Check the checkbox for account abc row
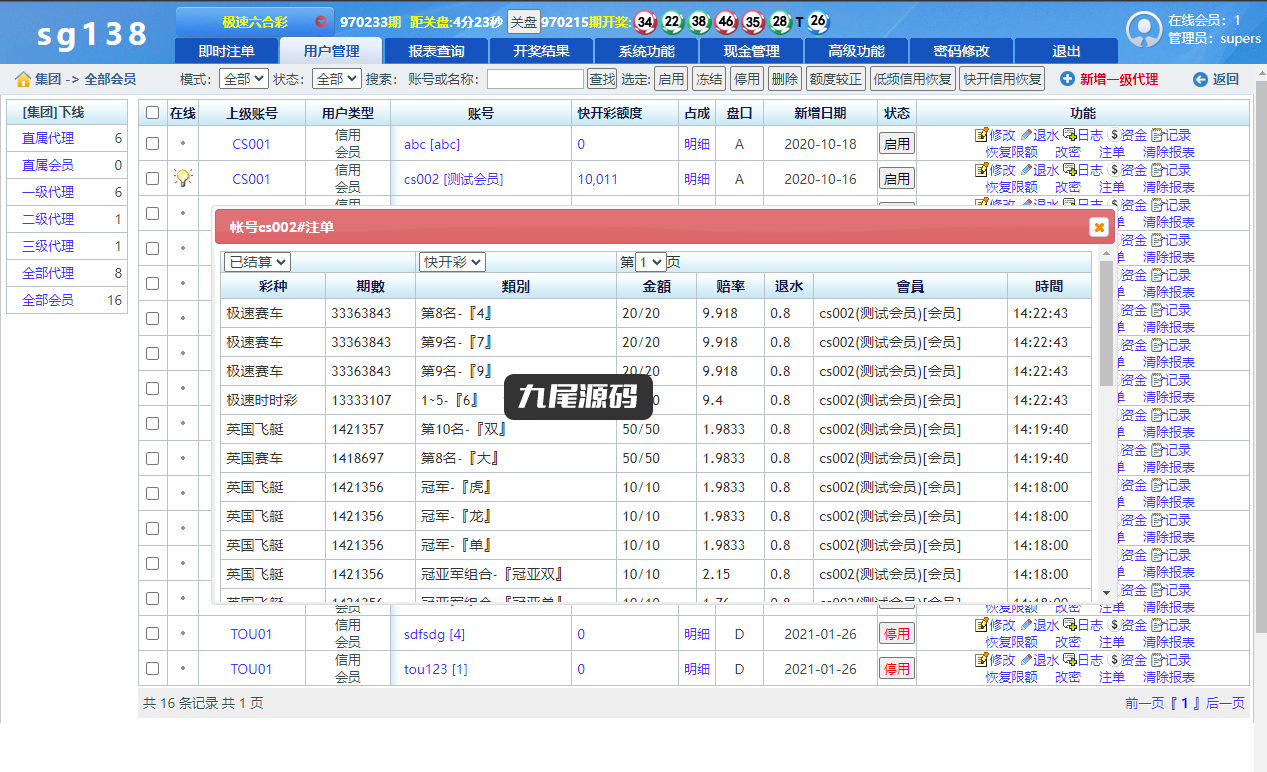1267x772 pixels. click(152, 143)
